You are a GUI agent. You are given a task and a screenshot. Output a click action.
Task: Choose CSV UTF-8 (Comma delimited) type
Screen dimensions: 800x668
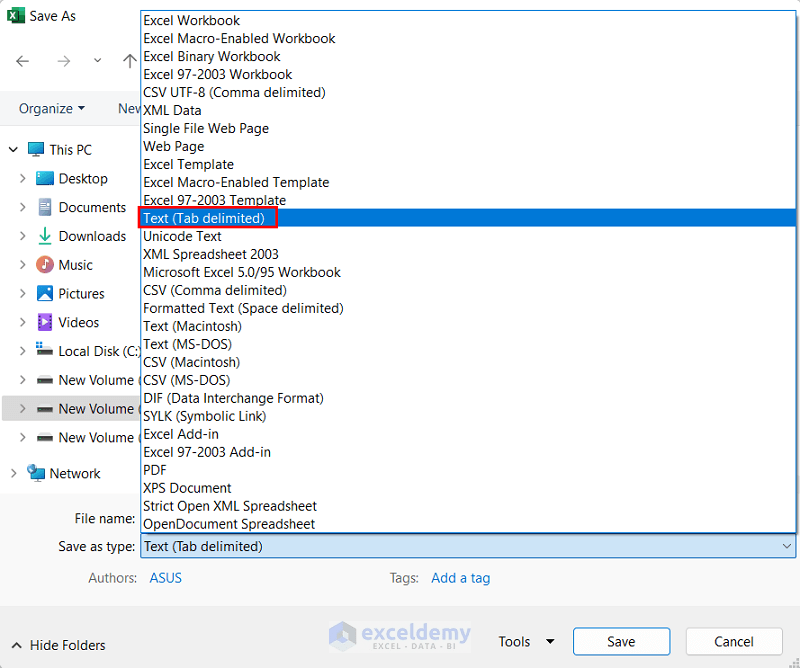pyautogui.click(x=468, y=92)
